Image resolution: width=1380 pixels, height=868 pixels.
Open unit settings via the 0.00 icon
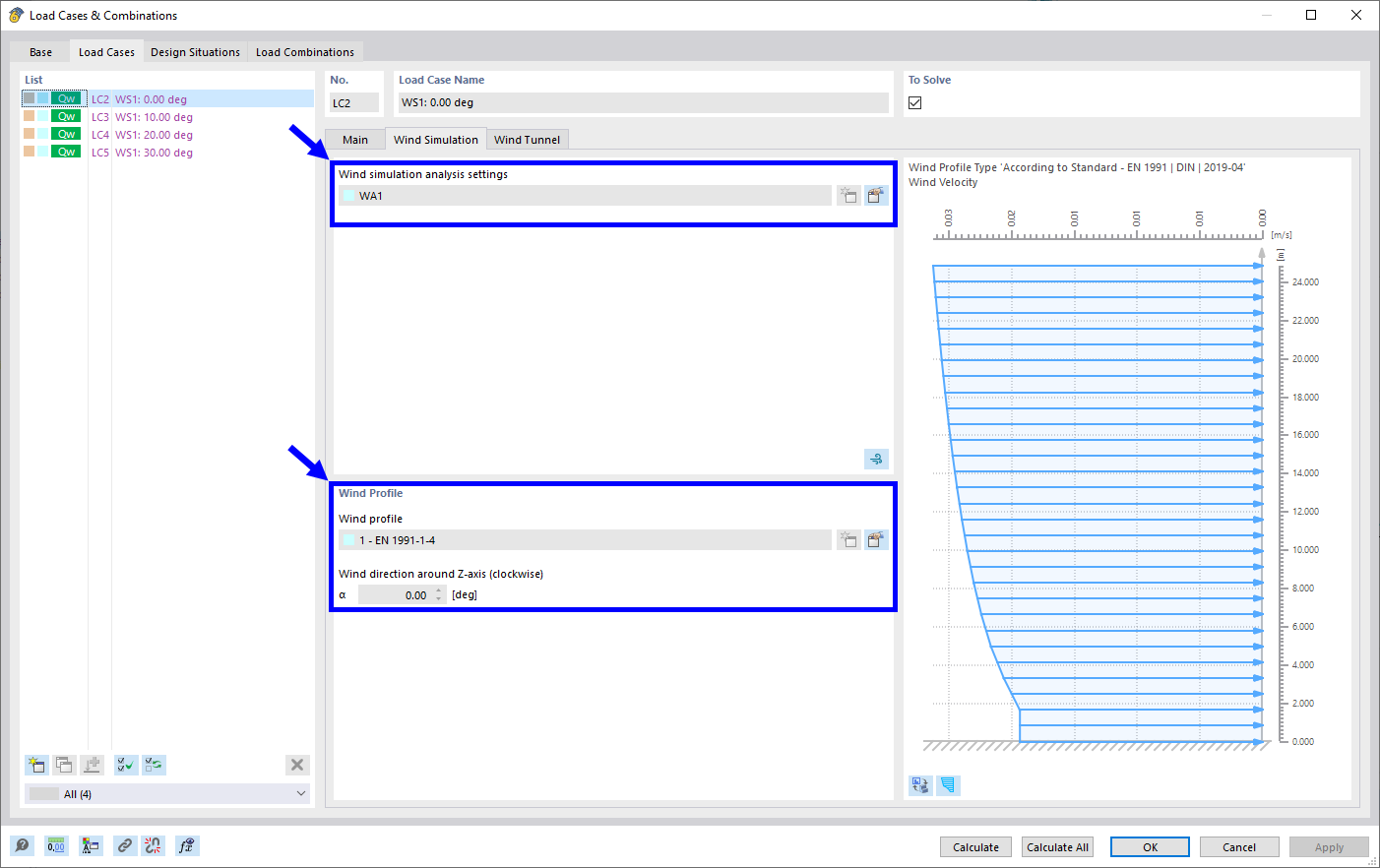click(x=56, y=845)
